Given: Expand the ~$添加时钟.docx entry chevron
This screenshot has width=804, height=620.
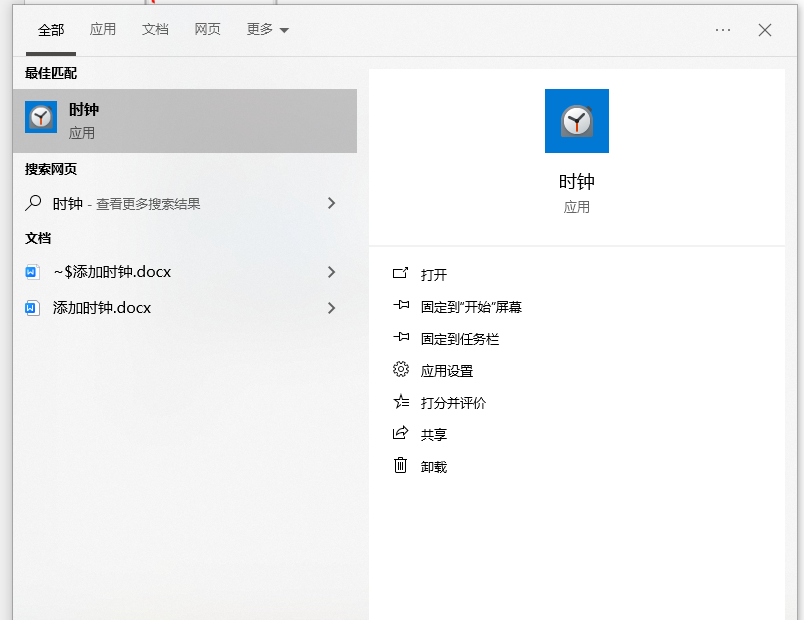Looking at the screenshot, I should [331, 272].
